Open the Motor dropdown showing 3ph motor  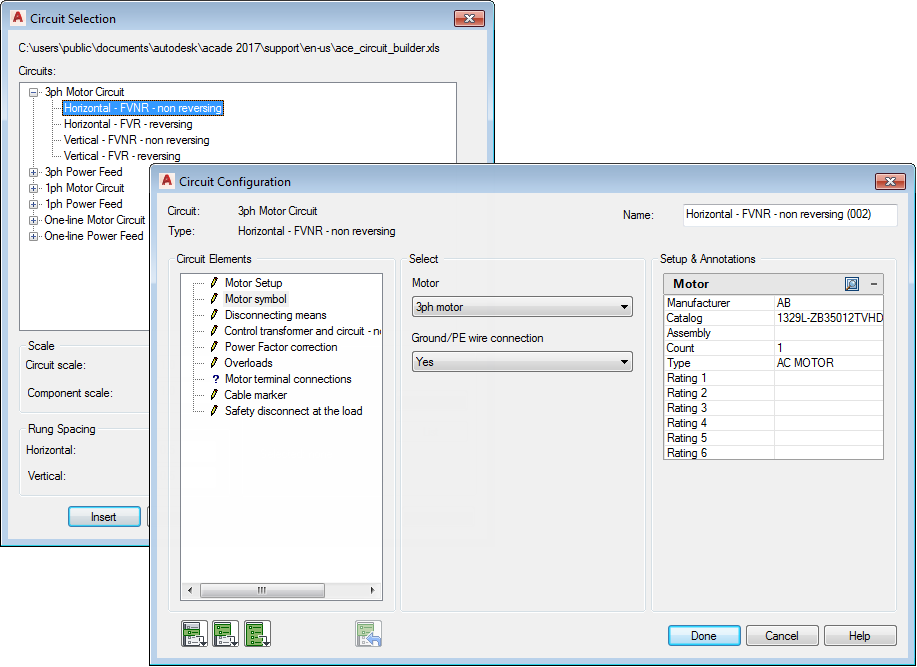click(x=522, y=307)
